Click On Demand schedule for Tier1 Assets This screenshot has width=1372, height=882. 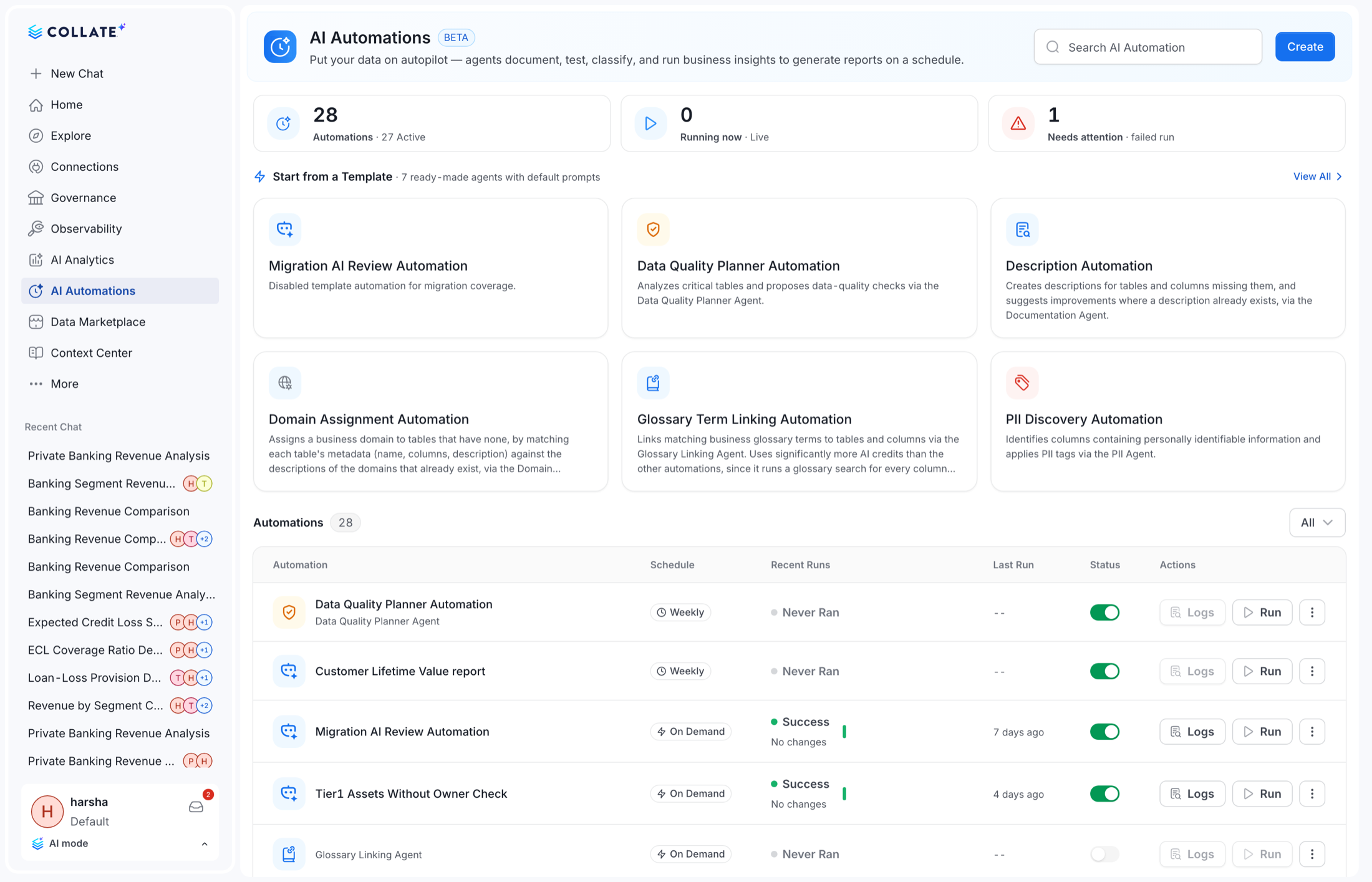click(x=690, y=793)
